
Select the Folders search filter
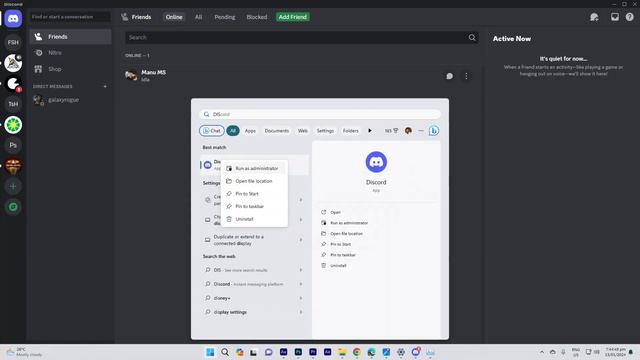(x=351, y=131)
